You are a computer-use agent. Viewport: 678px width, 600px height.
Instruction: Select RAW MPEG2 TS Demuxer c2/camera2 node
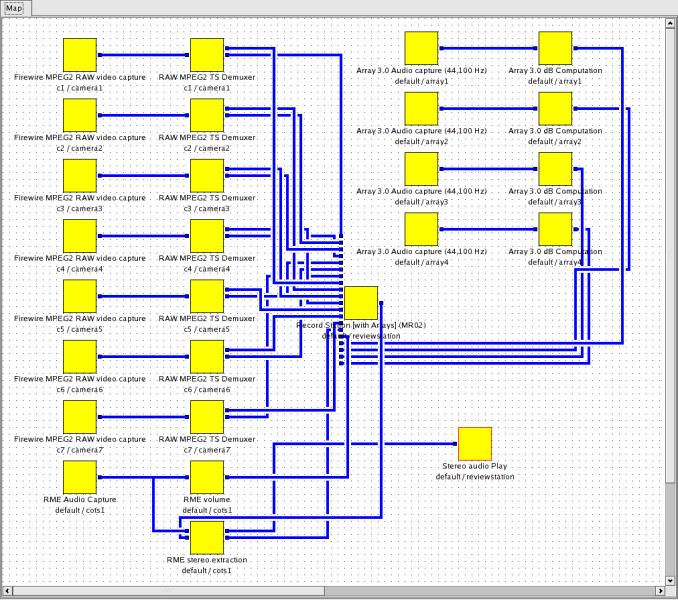(x=207, y=115)
